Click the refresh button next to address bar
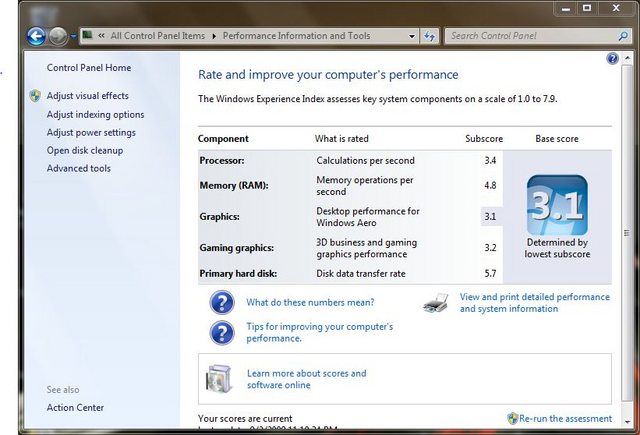The height and width of the screenshot is (435, 640). pos(429,36)
